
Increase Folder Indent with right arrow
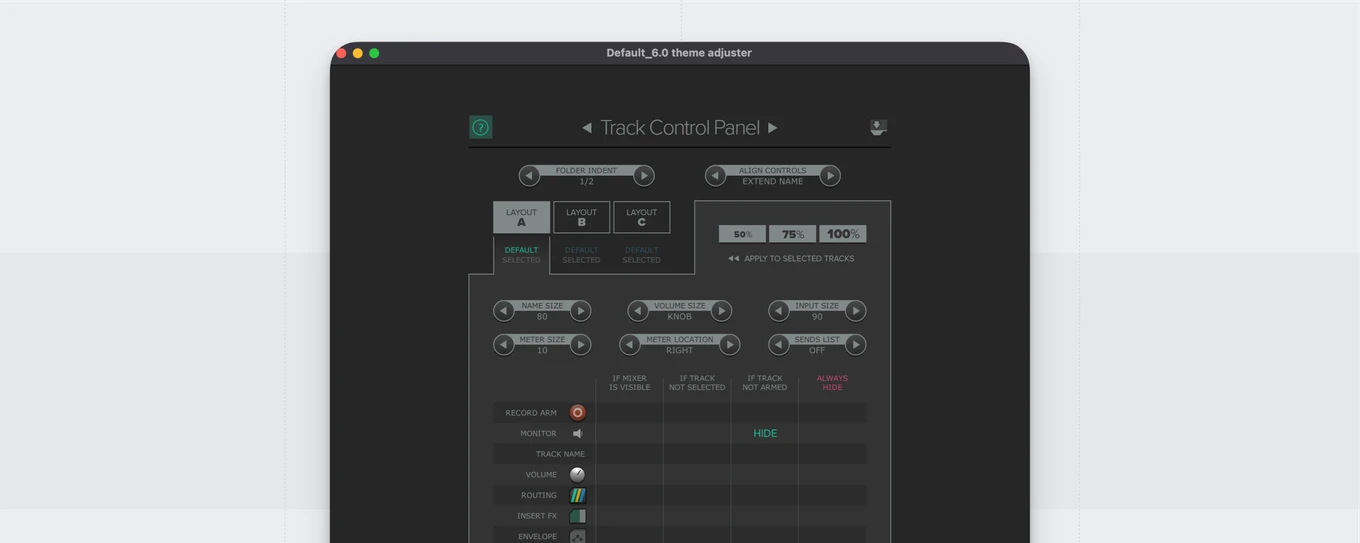[x=644, y=175]
